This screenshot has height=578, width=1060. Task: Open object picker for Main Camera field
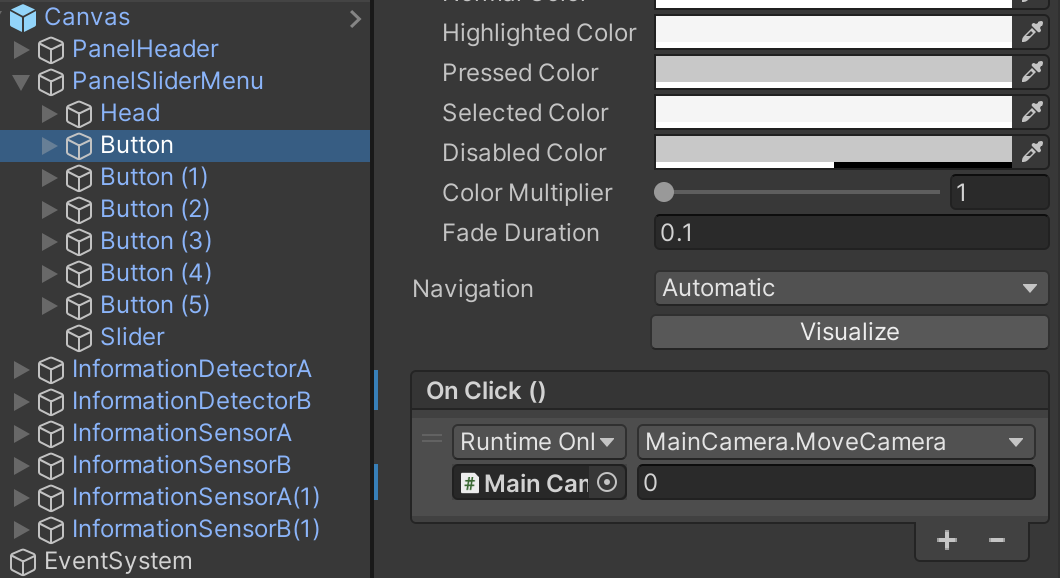[x=607, y=484]
